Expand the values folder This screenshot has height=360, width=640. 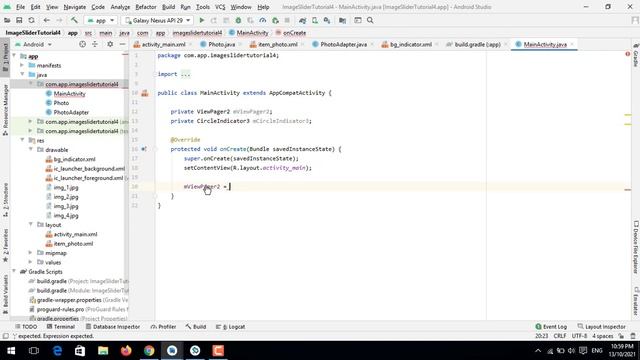pos(31,262)
